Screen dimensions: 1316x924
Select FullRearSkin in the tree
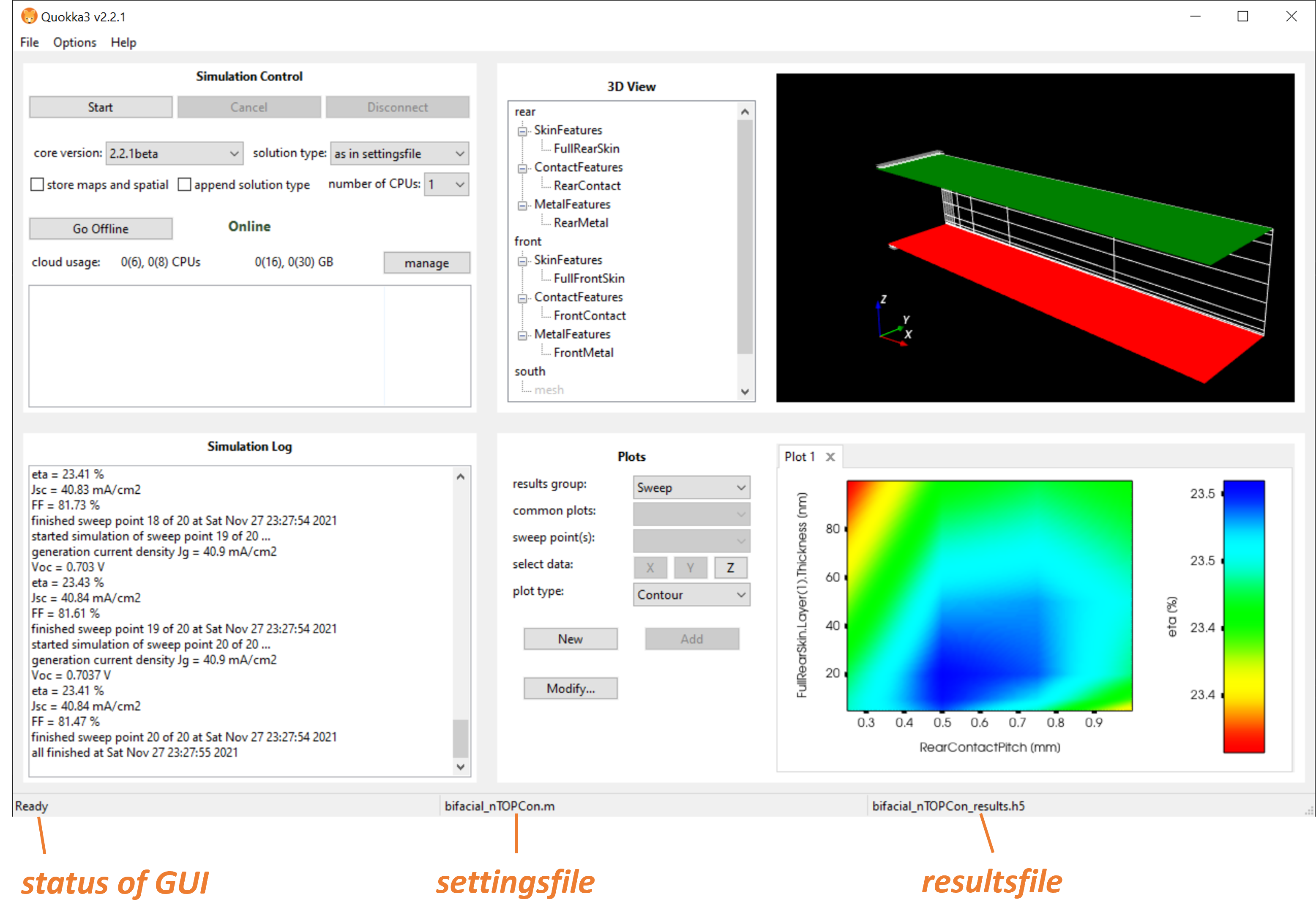tap(586, 148)
